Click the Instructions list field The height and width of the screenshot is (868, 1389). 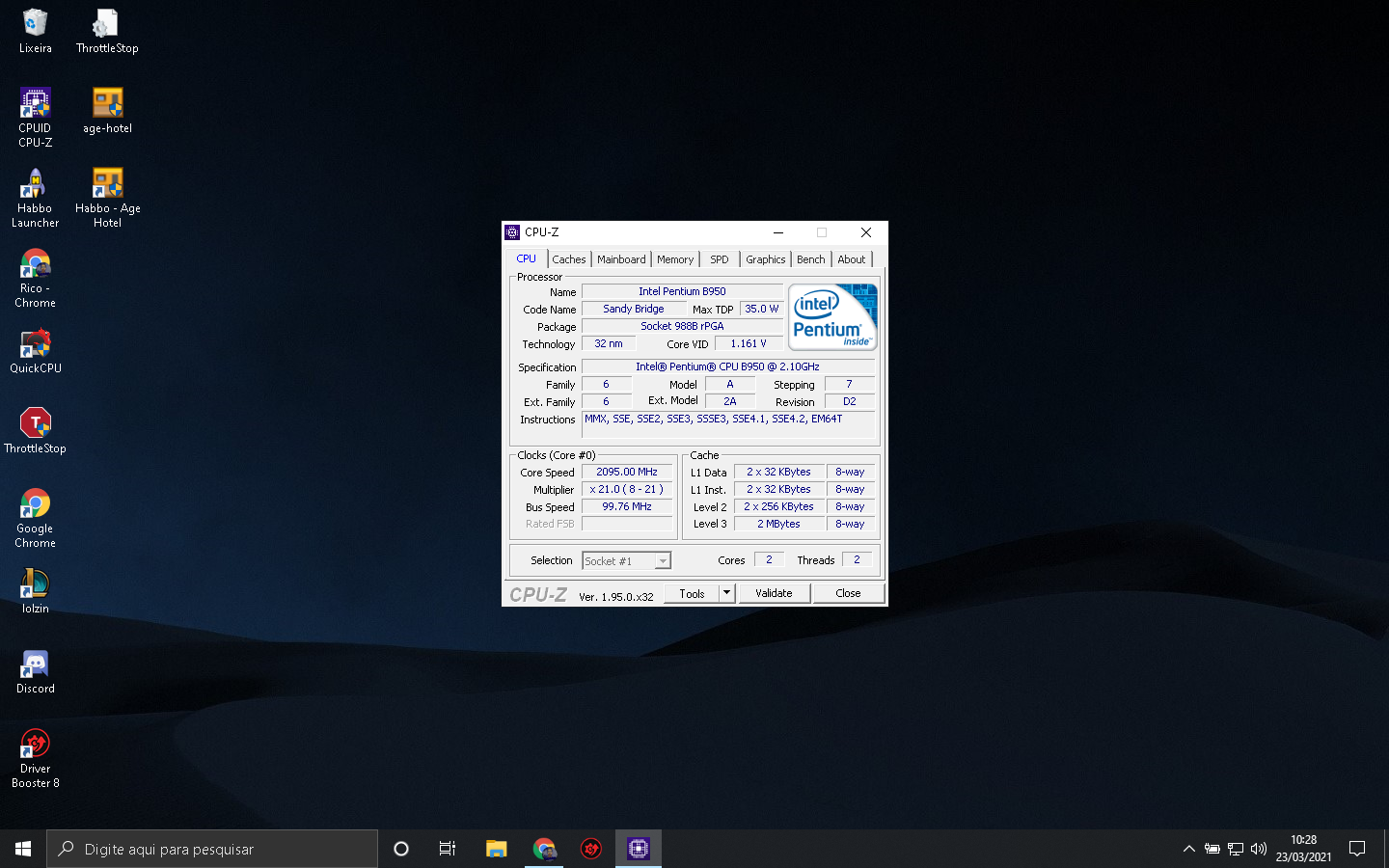728,424
